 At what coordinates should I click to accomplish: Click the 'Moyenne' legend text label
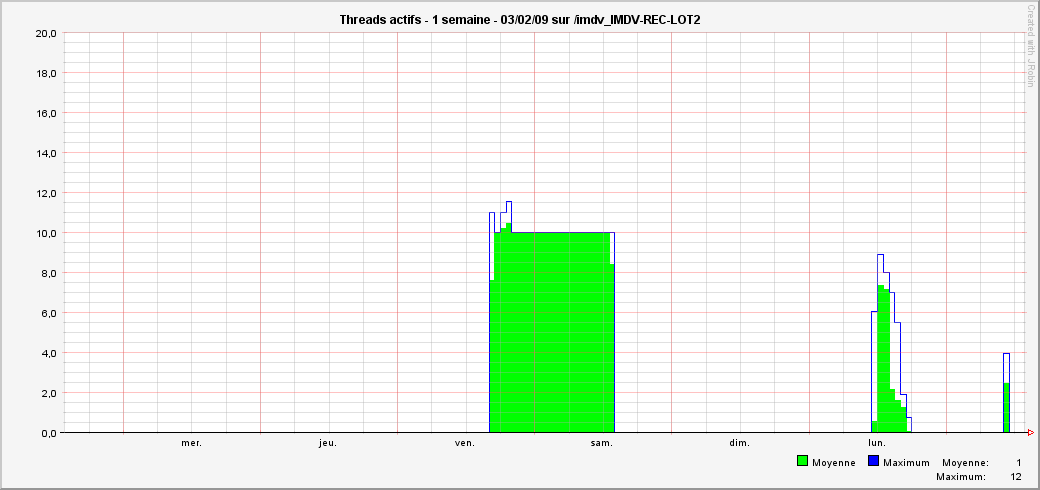click(x=833, y=463)
